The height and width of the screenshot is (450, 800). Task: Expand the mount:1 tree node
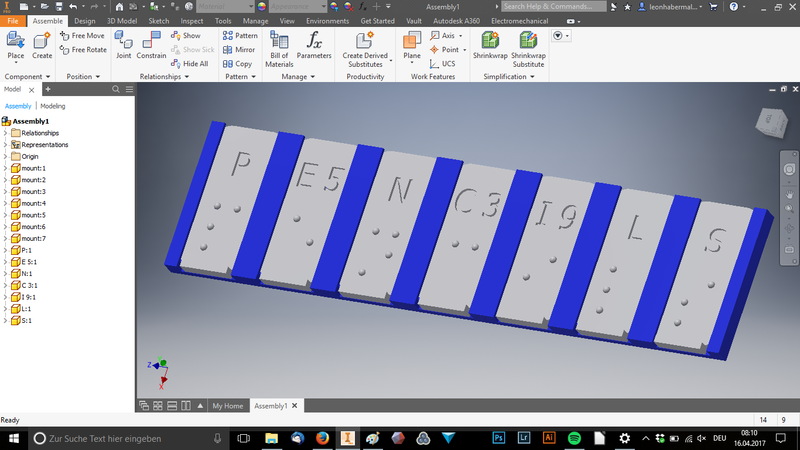click(x=5, y=168)
